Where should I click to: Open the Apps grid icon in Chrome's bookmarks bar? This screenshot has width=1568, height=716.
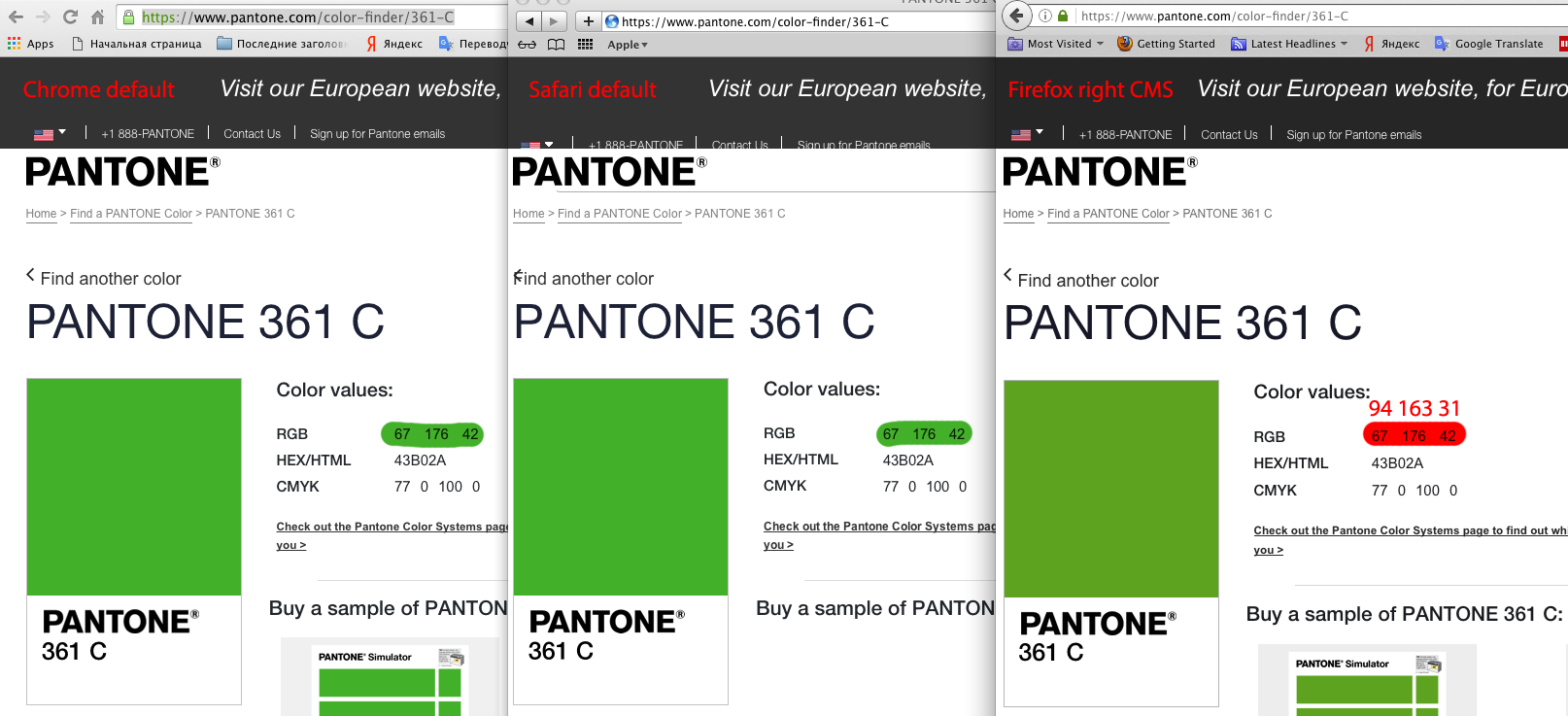pyautogui.click(x=15, y=44)
